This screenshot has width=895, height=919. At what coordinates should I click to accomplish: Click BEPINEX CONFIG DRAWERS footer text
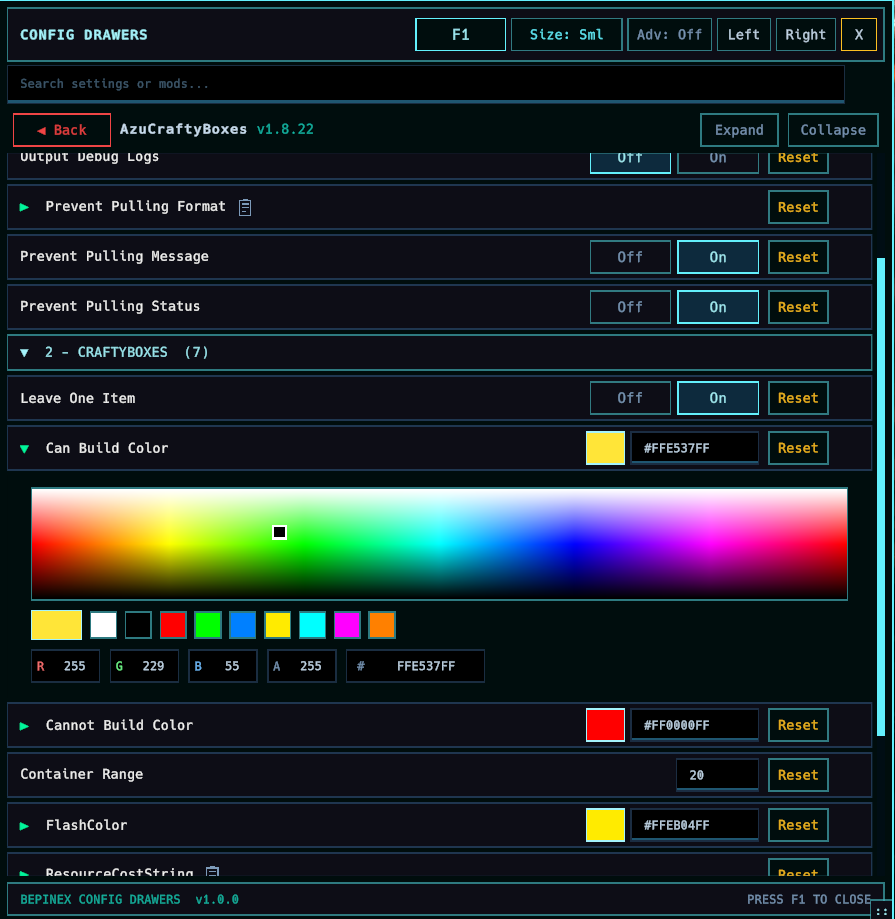(100, 899)
